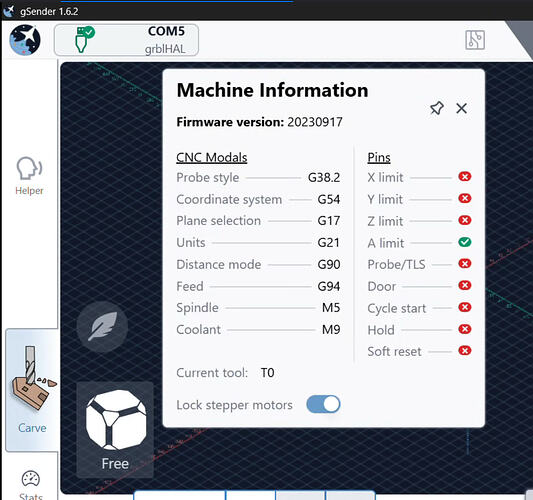Click the connected USB plug icon
The image size is (533, 500).
84,39
